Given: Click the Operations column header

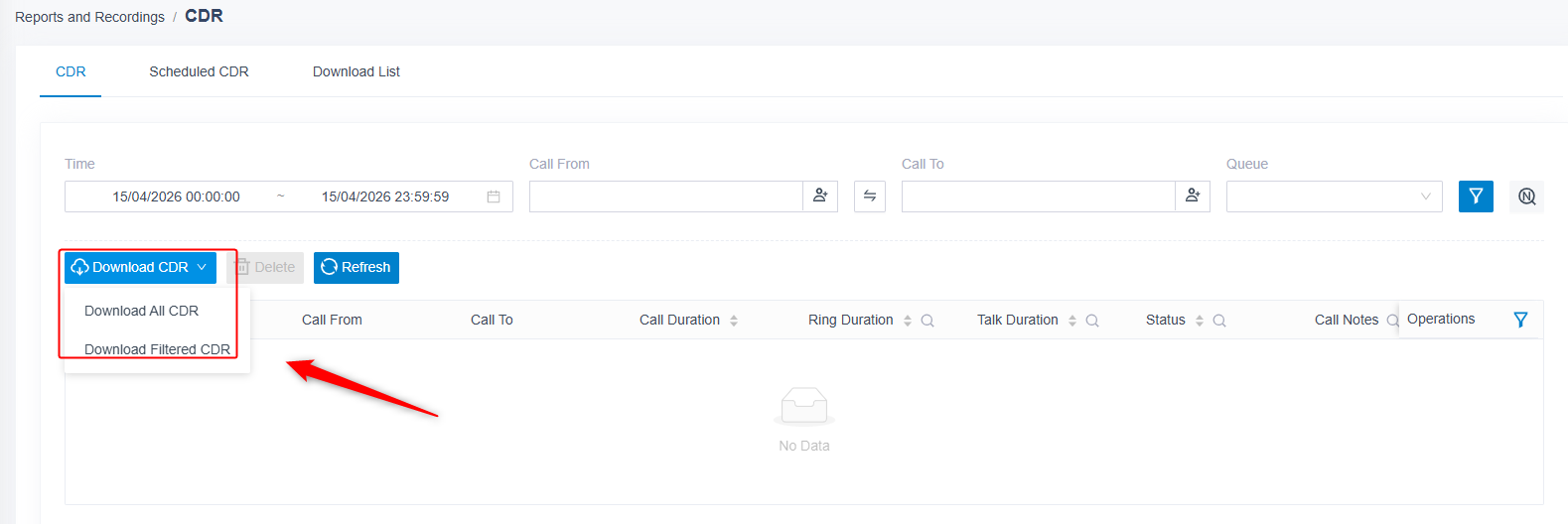Looking at the screenshot, I should [x=1441, y=319].
